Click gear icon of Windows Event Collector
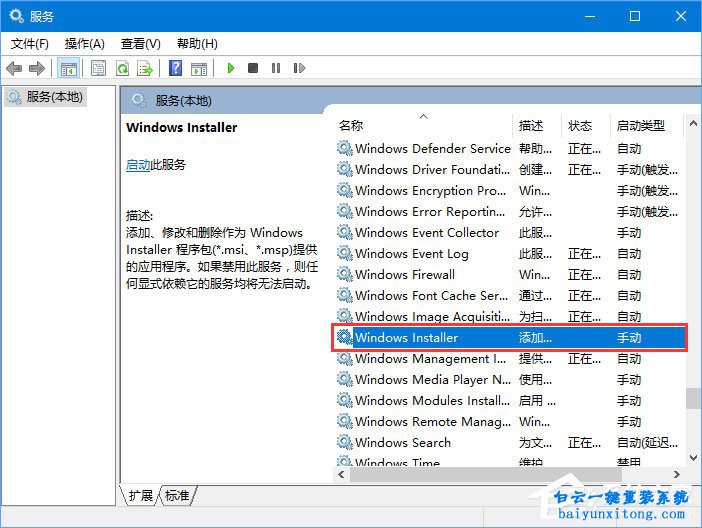The image size is (702, 528). [x=345, y=232]
